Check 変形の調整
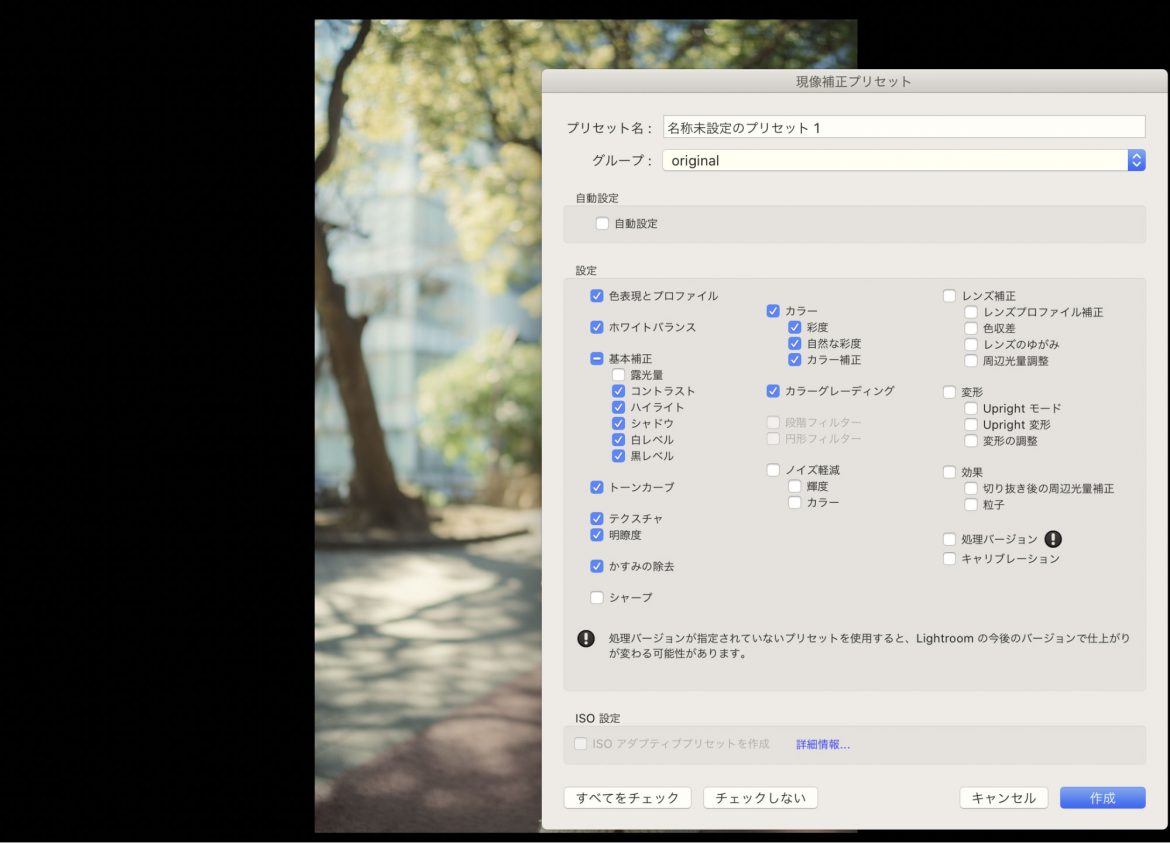Image resolution: width=1170 pixels, height=843 pixels. (x=971, y=441)
